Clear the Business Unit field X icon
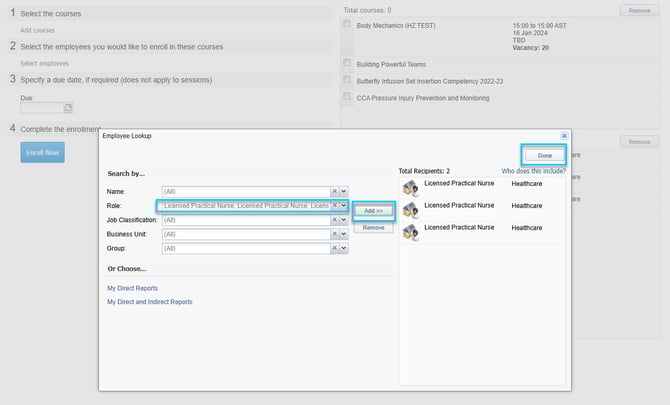670x405 pixels. click(335, 234)
